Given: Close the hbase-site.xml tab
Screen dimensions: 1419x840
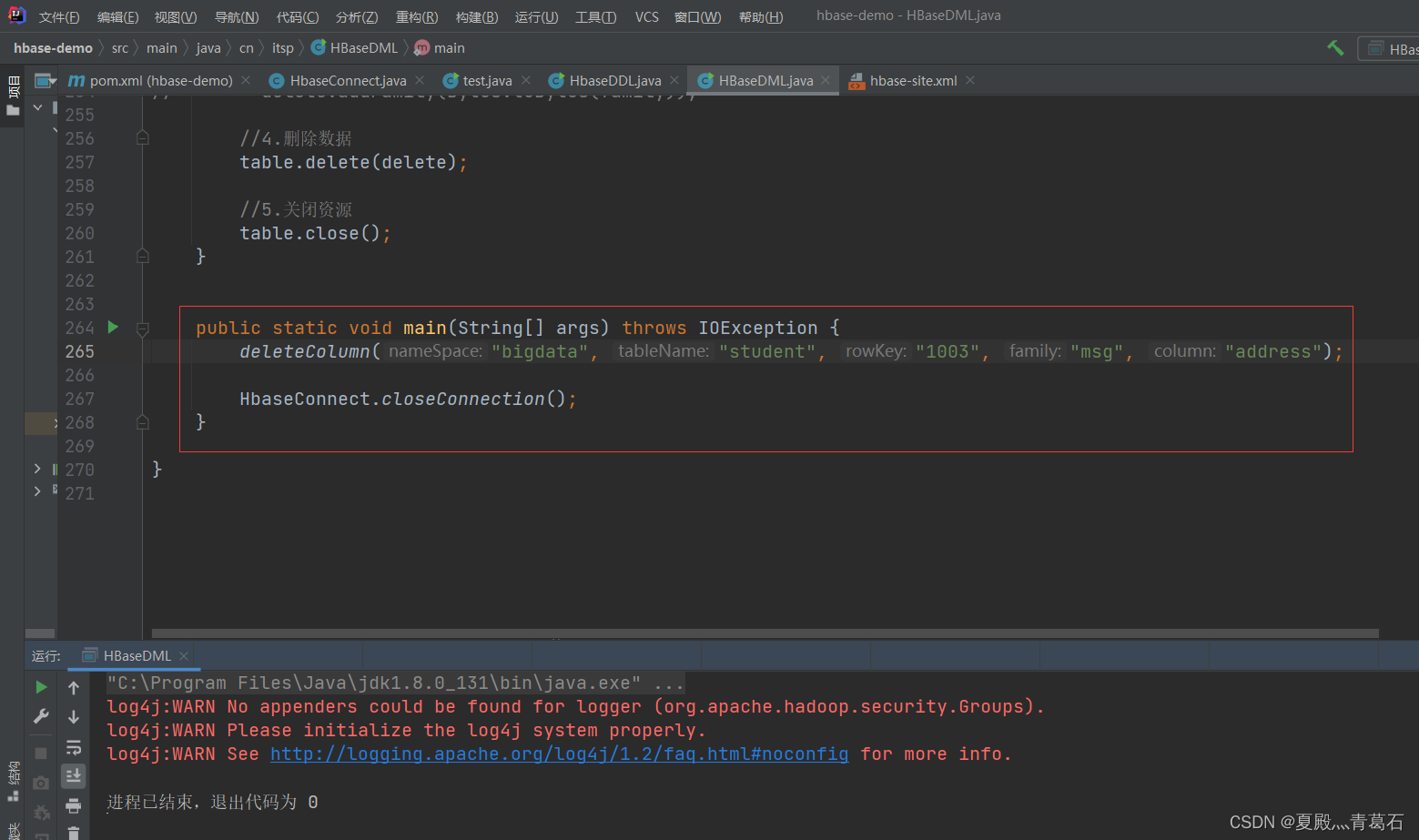Looking at the screenshot, I should [970, 80].
